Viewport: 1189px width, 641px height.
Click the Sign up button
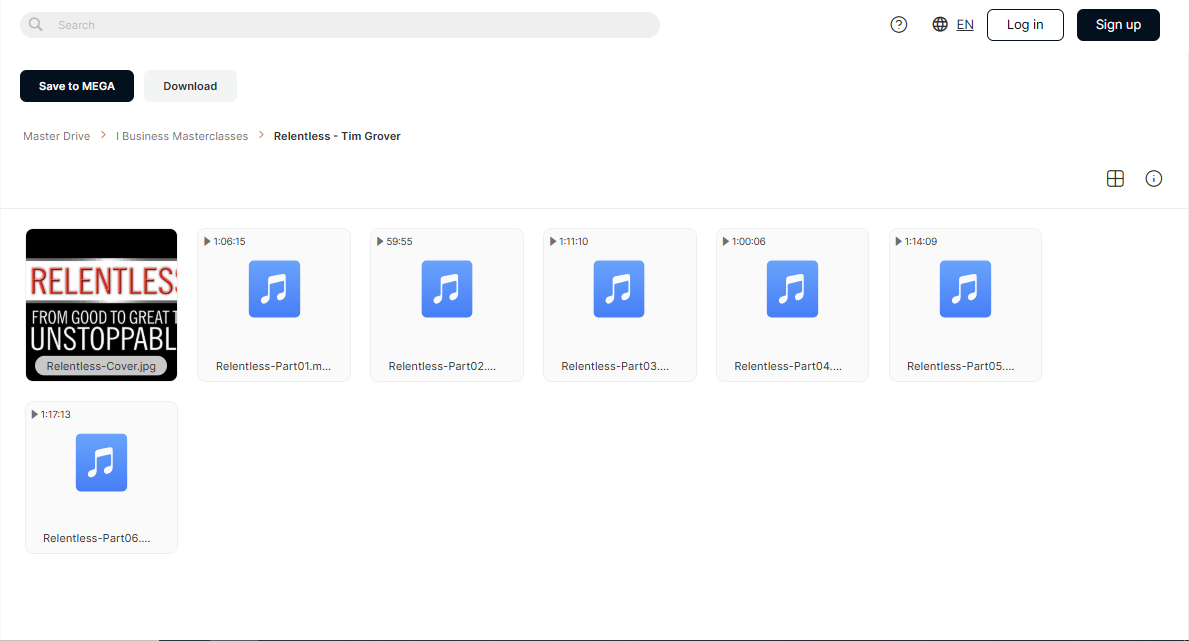(1118, 25)
